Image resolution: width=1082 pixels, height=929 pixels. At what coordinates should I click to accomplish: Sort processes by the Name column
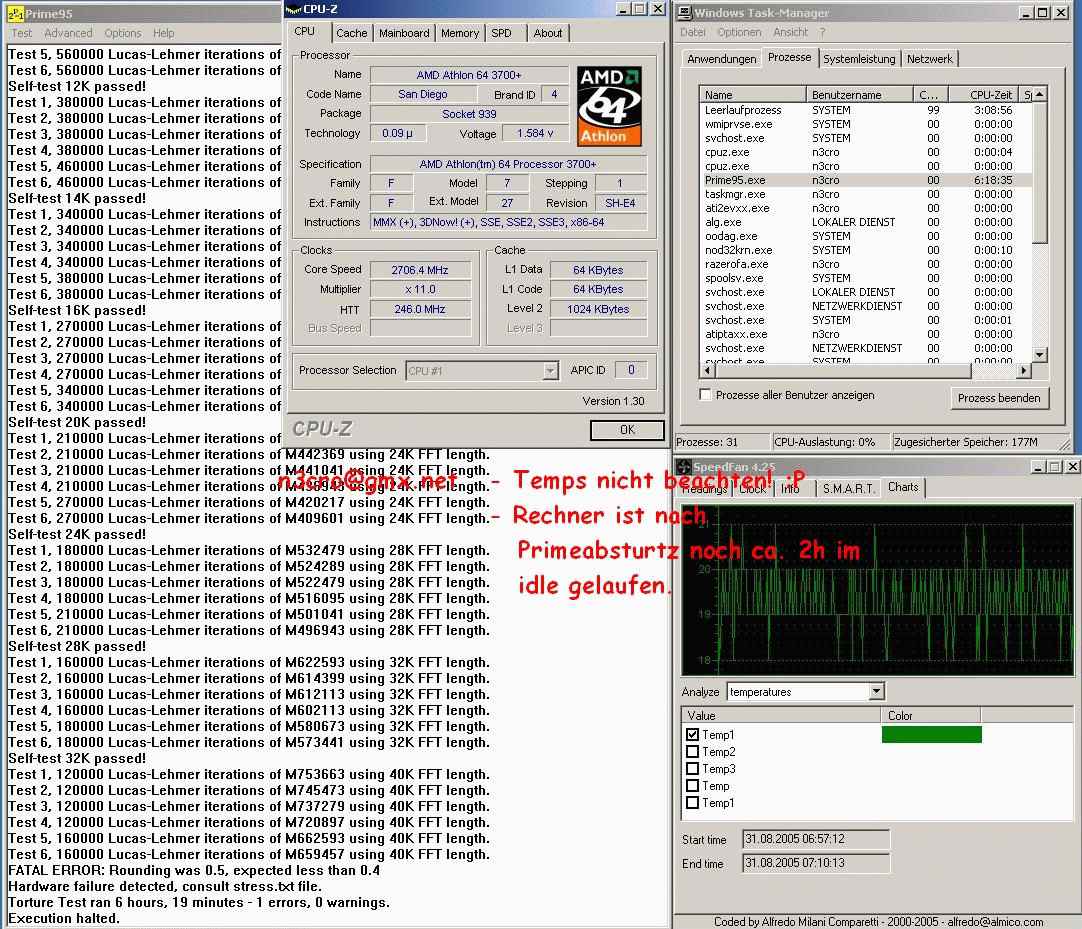coord(753,95)
